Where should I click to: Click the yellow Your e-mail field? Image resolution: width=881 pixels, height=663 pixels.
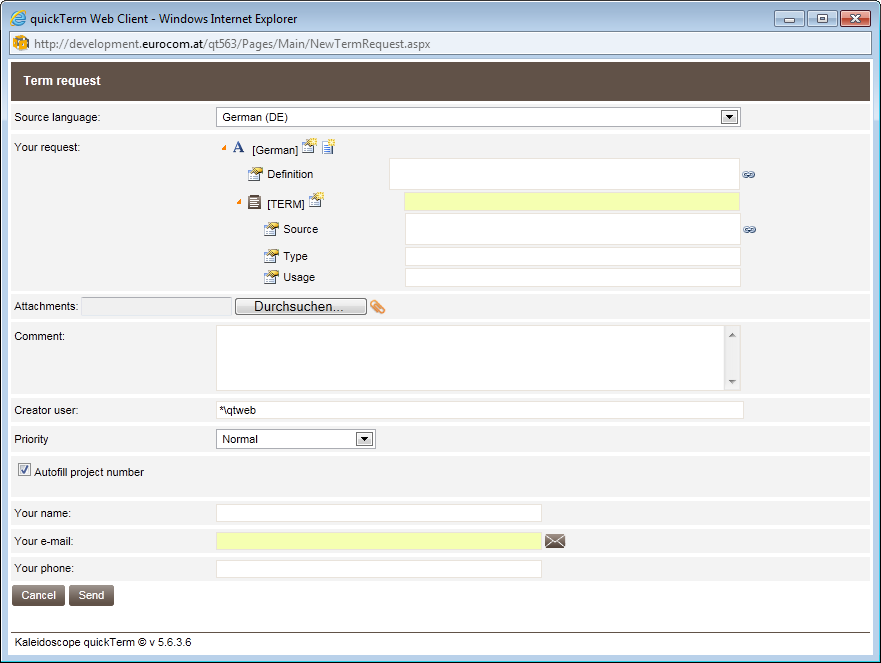pos(379,541)
